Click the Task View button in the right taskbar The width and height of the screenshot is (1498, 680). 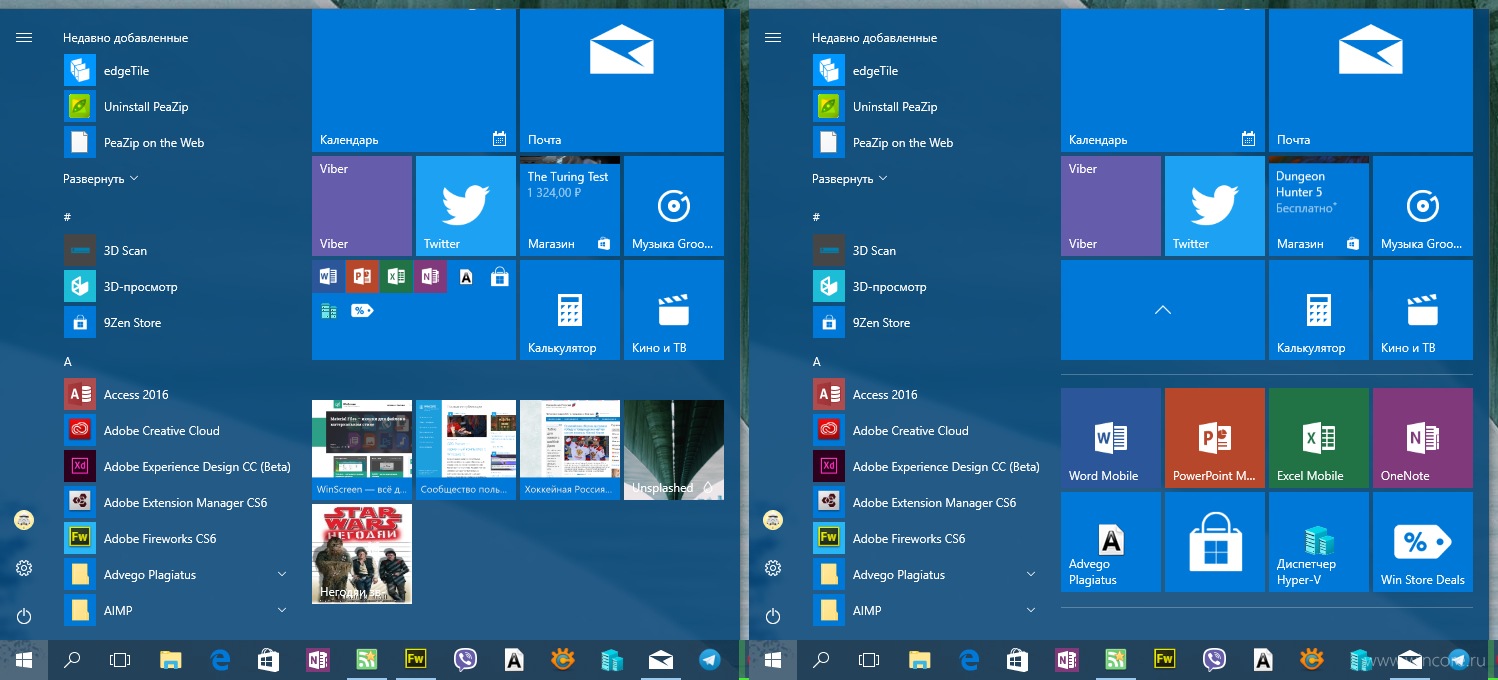pos(870,659)
